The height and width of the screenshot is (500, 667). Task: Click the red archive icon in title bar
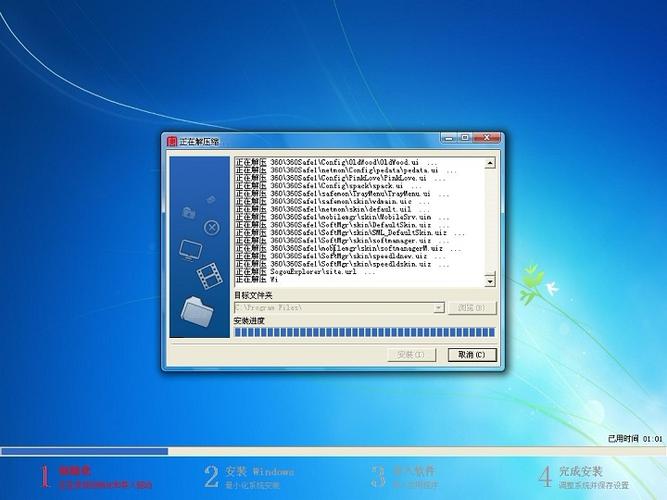[172, 141]
